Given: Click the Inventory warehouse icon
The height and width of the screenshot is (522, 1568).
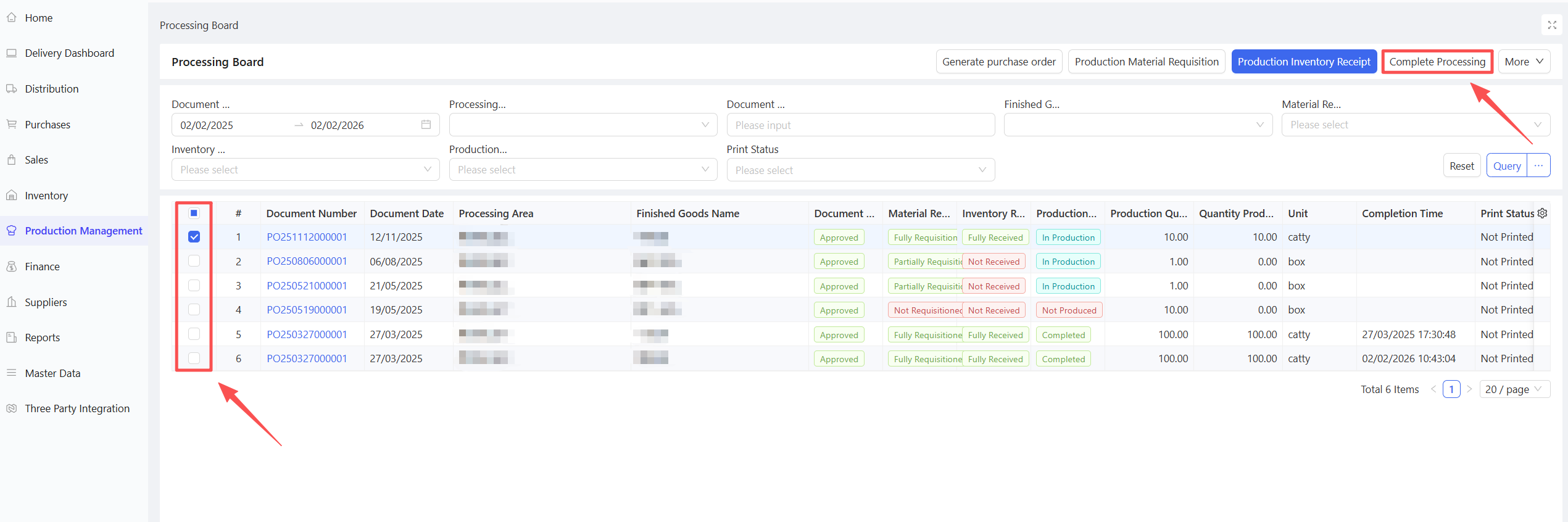Looking at the screenshot, I should tap(12, 196).
